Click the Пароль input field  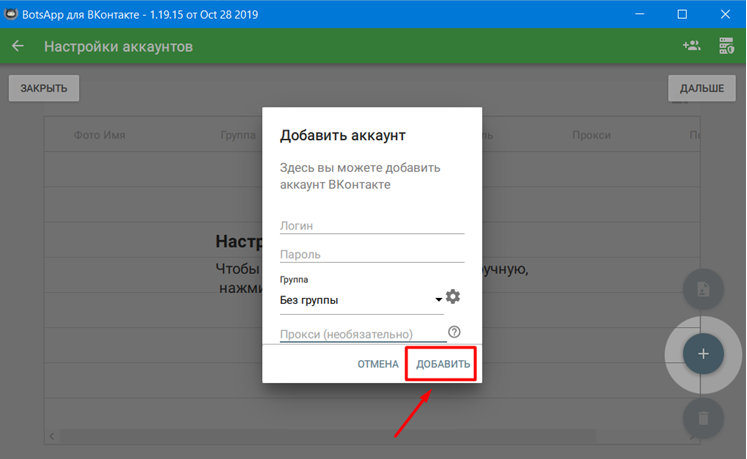[x=372, y=254]
